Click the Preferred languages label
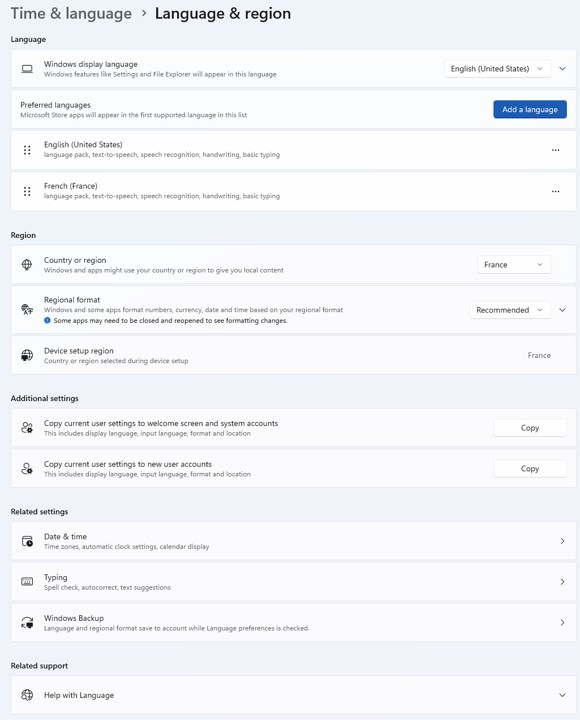 click(55, 105)
